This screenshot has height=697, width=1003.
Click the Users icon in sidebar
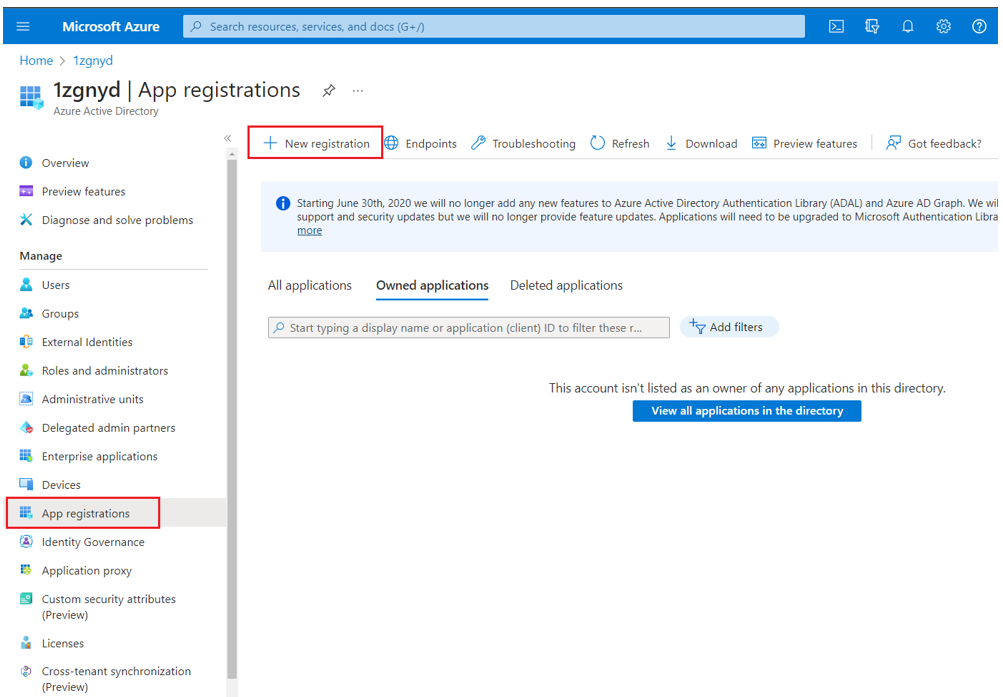(26, 285)
